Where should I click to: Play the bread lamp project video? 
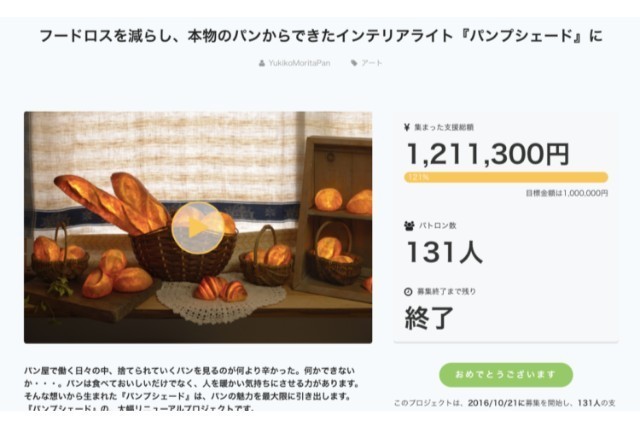point(197,227)
